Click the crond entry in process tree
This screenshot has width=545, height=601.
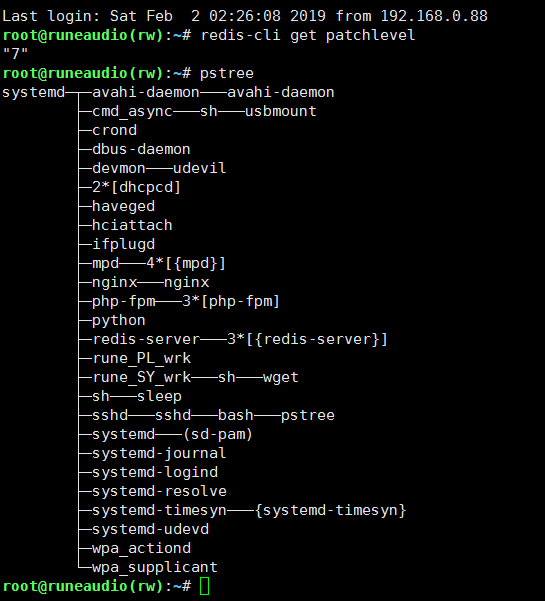pyautogui.click(x=114, y=130)
